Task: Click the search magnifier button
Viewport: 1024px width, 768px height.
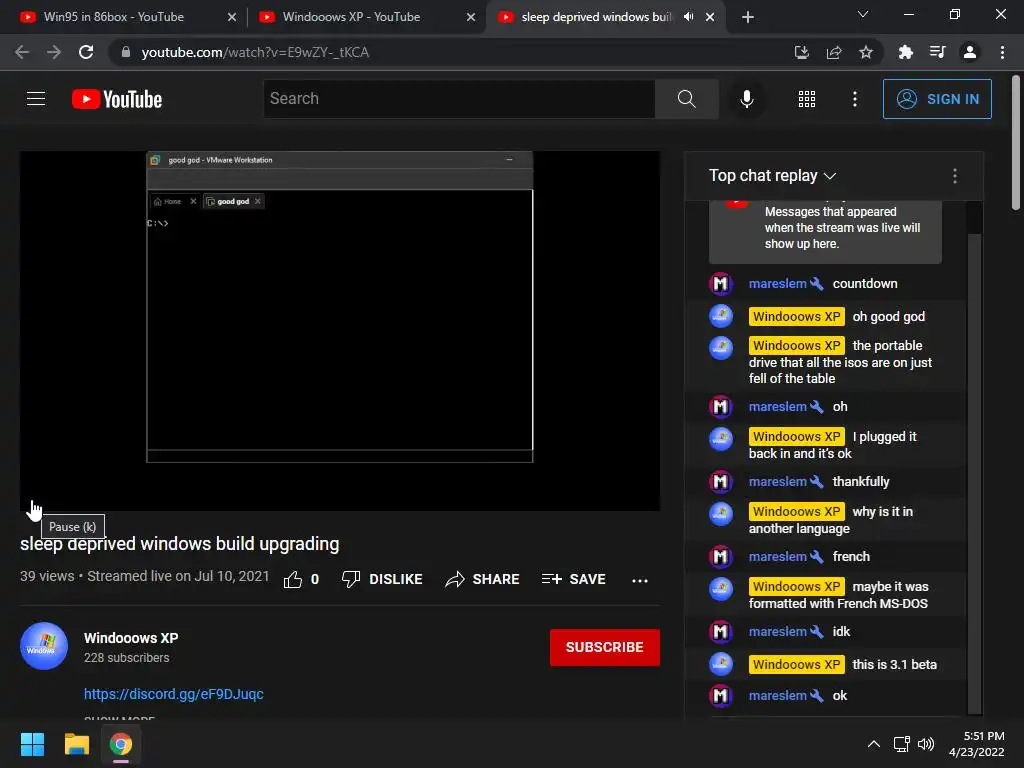Action: point(686,99)
